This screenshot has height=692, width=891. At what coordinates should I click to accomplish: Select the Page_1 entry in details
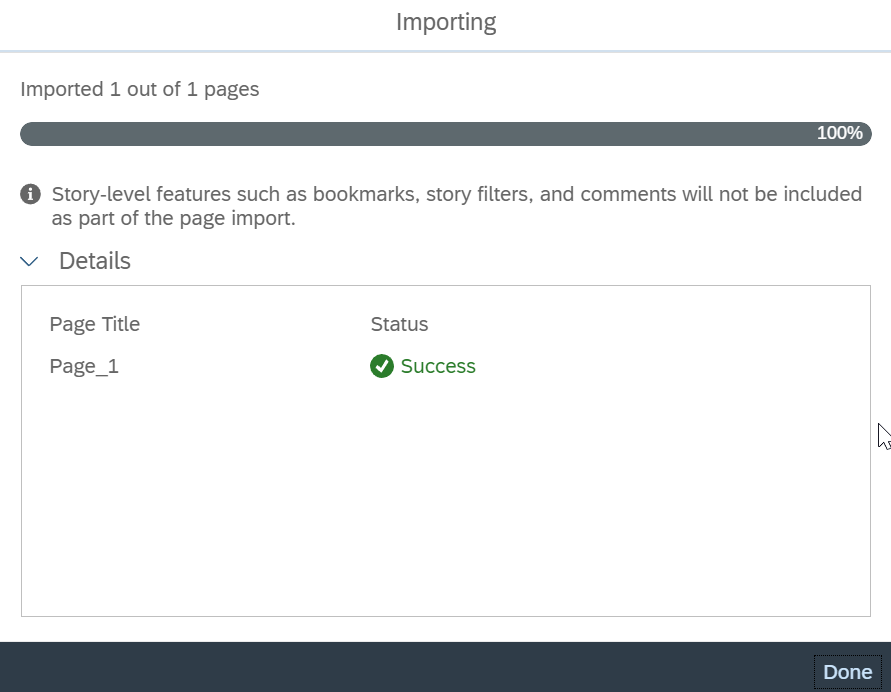tap(84, 366)
